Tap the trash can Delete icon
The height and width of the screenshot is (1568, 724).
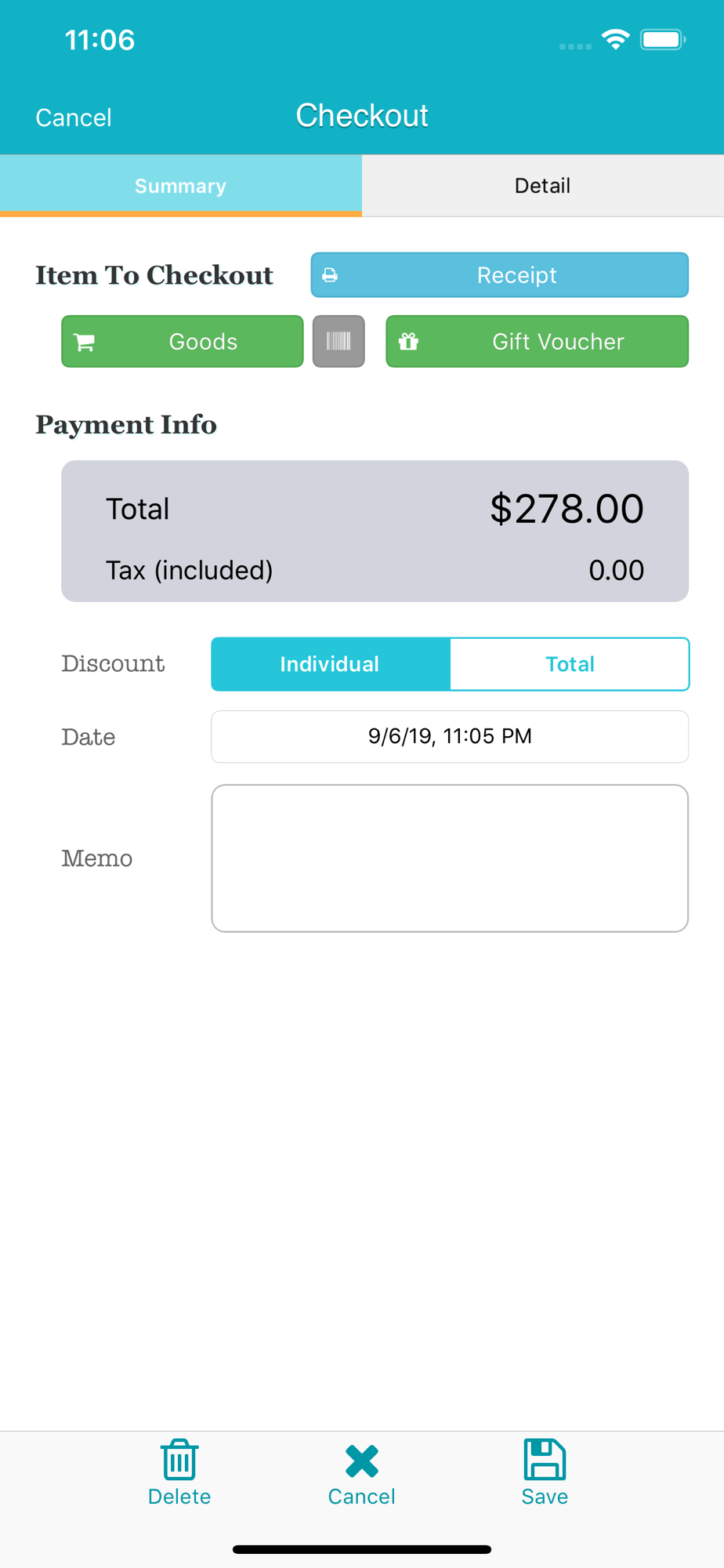pos(179,1459)
